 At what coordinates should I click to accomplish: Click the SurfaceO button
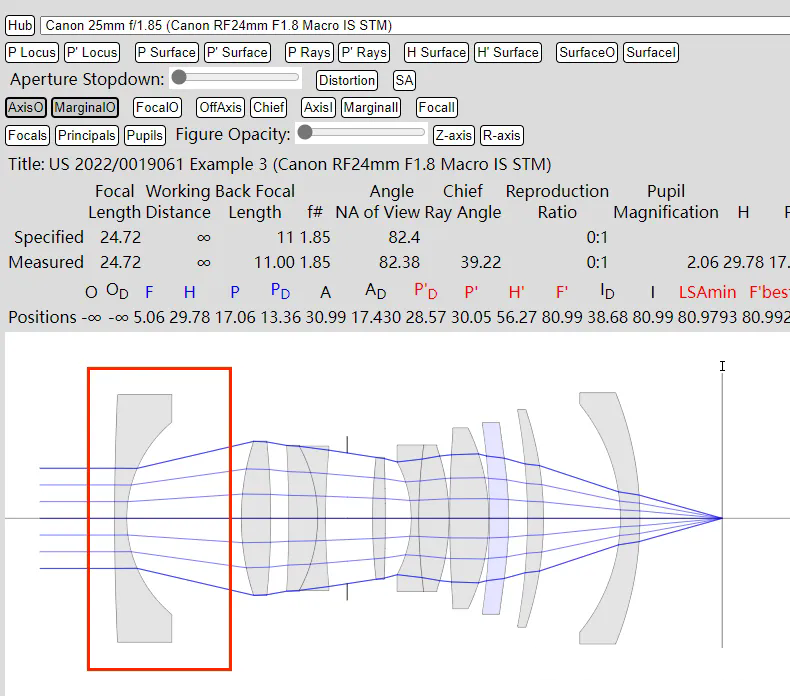click(x=587, y=52)
